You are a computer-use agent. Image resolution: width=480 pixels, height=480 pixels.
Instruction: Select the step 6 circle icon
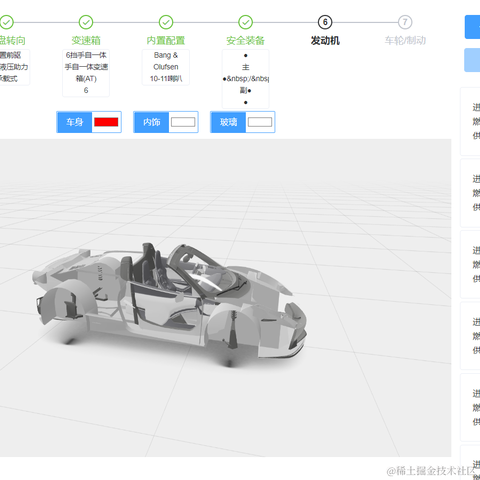pos(325,22)
